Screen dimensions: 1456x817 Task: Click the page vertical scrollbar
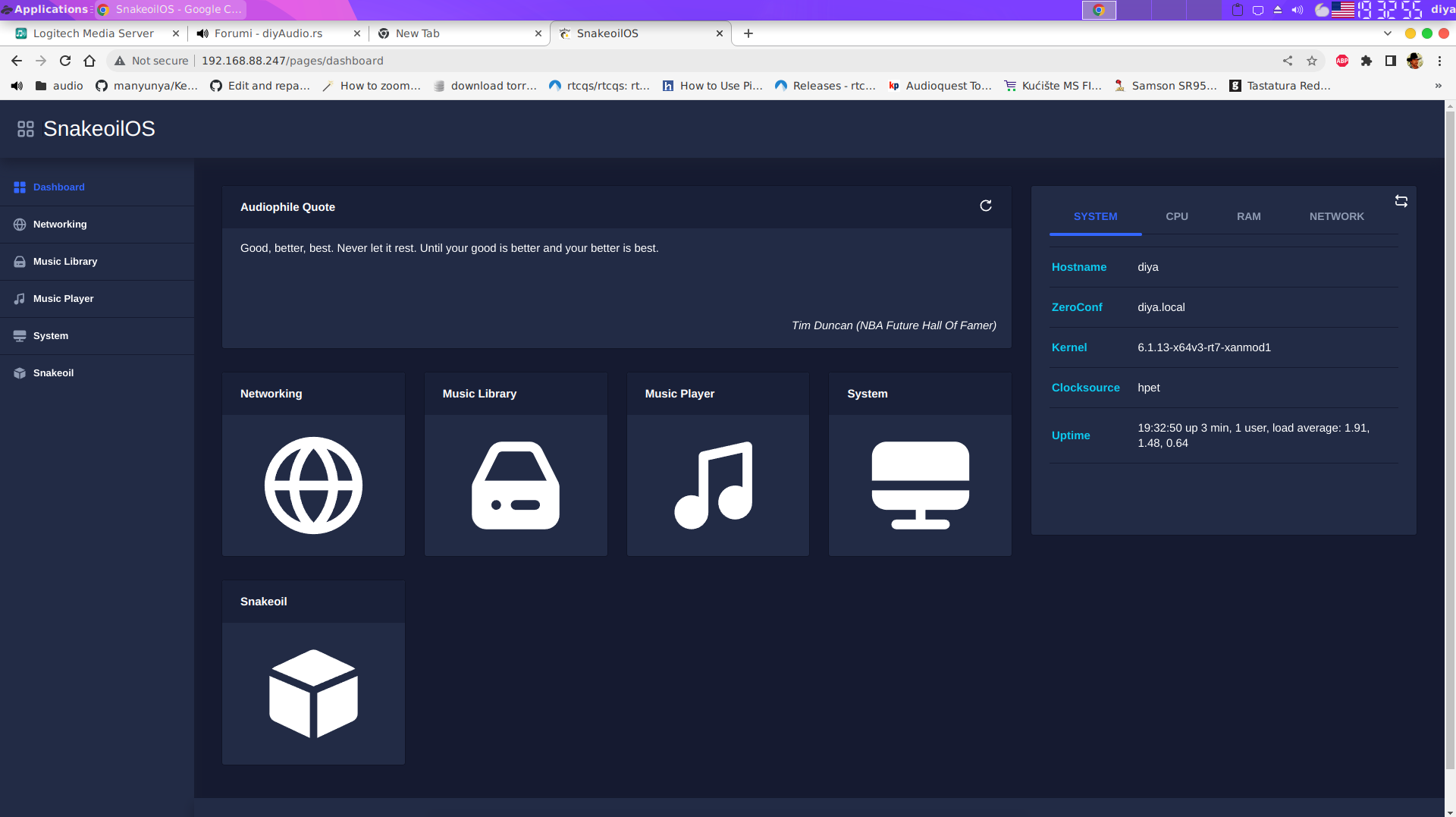(1450, 440)
